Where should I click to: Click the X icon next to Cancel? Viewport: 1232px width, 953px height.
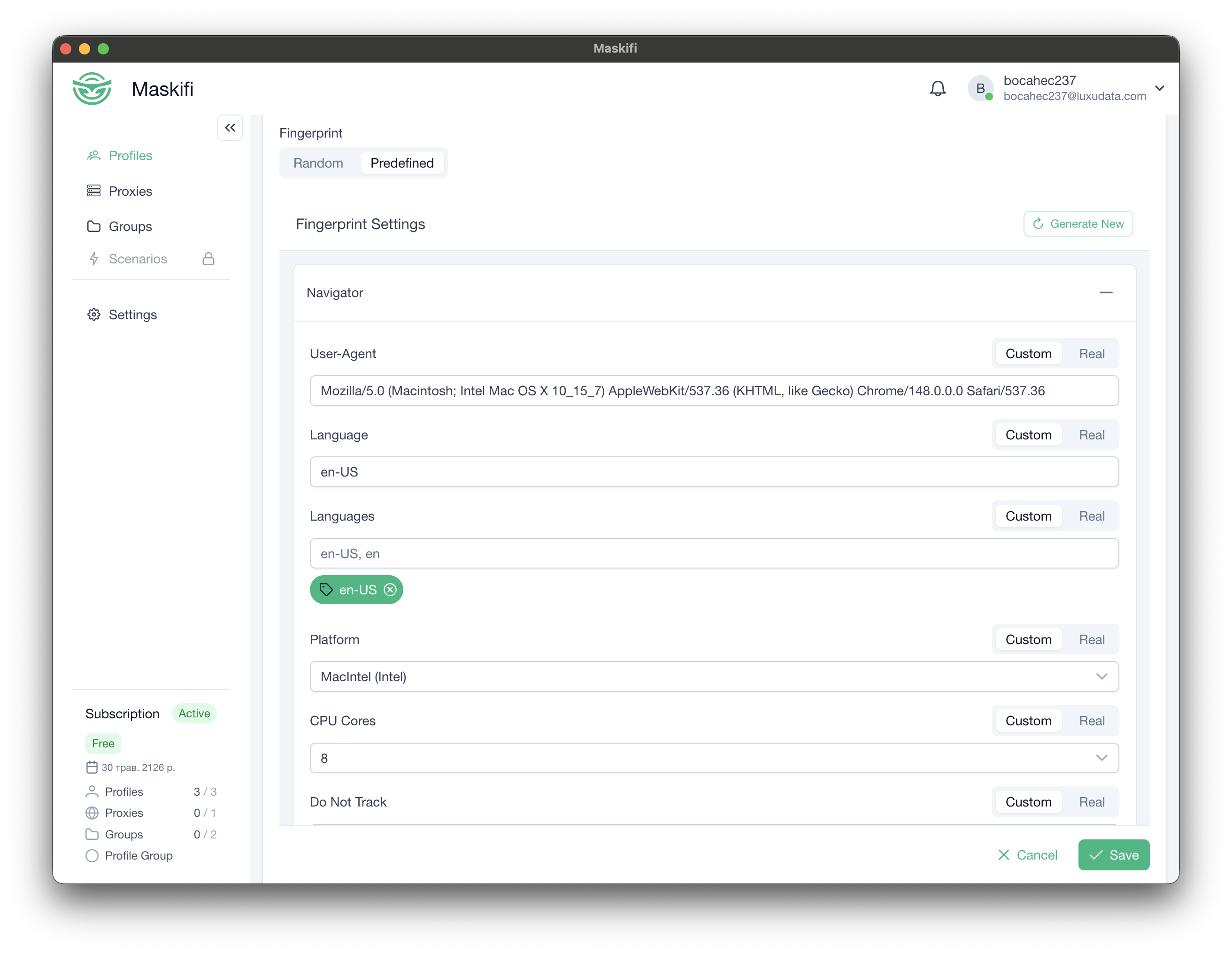coord(1003,855)
